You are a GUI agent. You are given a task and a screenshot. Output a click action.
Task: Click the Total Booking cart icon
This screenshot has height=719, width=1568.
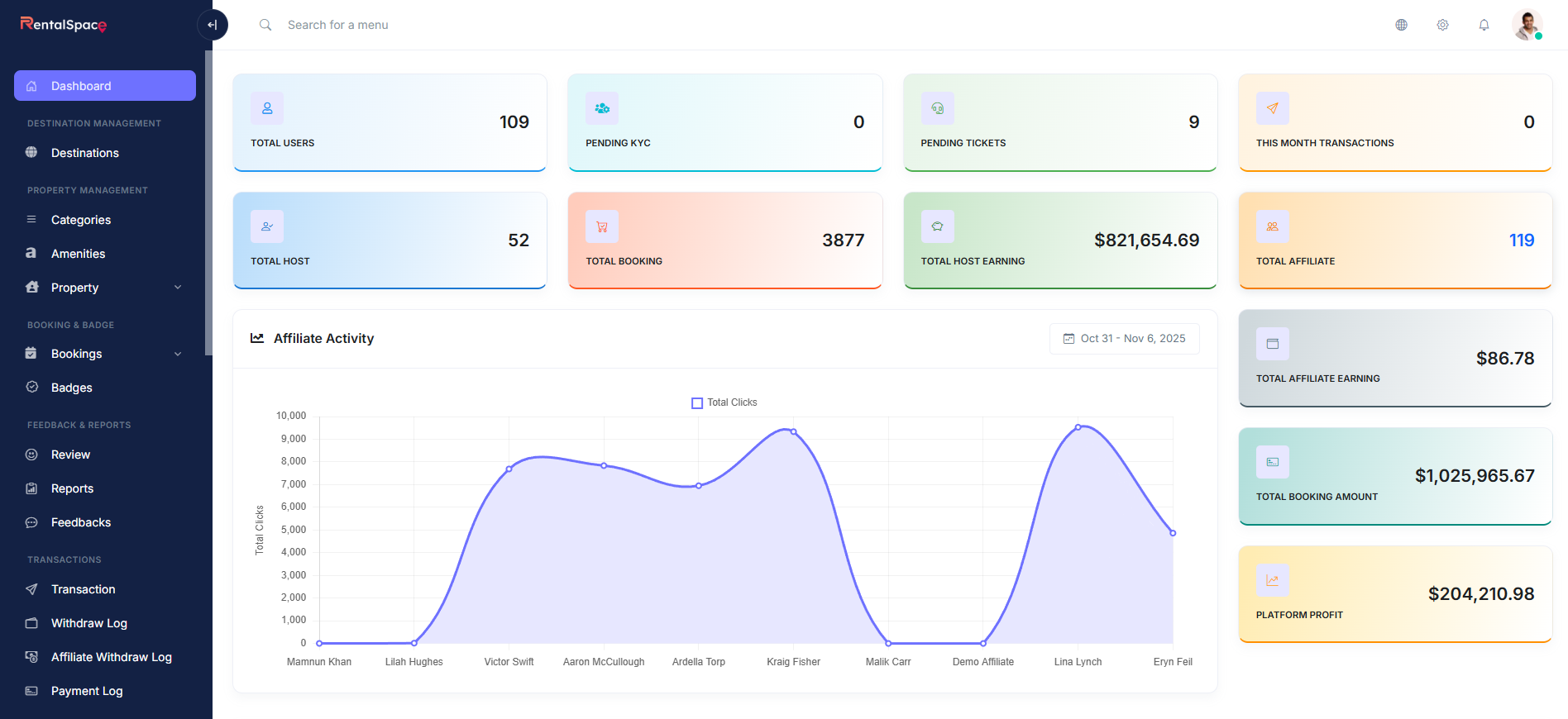[x=602, y=226]
